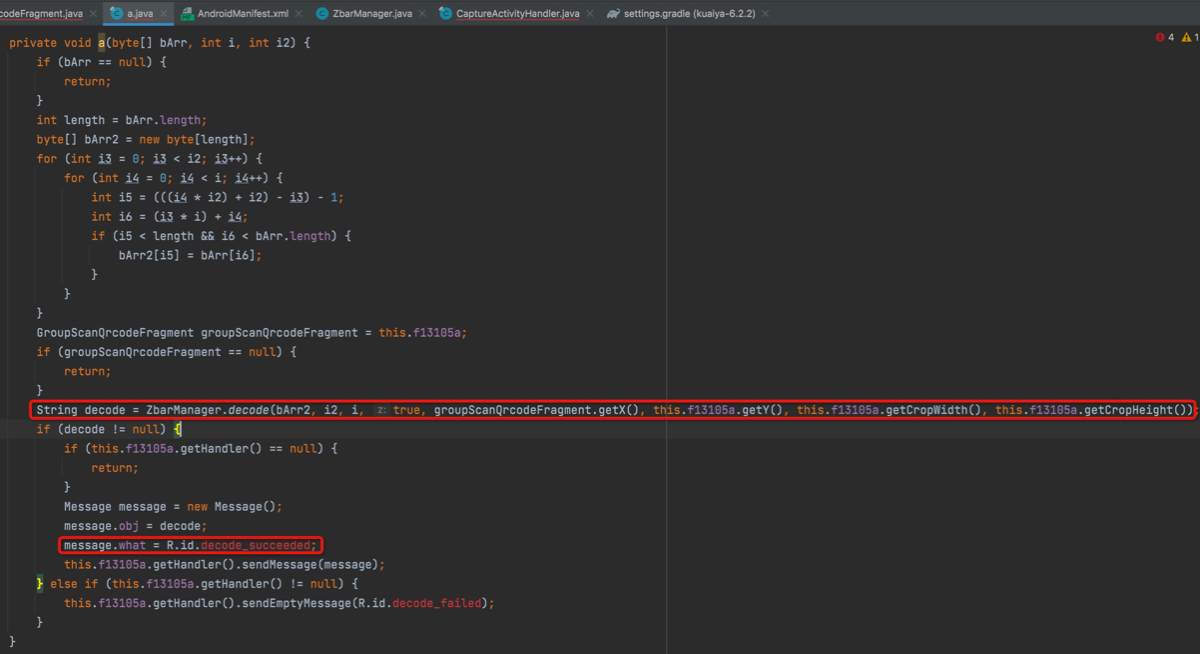Click 'this.f13105a.getCropWidth()' argument

click(x=889, y=410)
